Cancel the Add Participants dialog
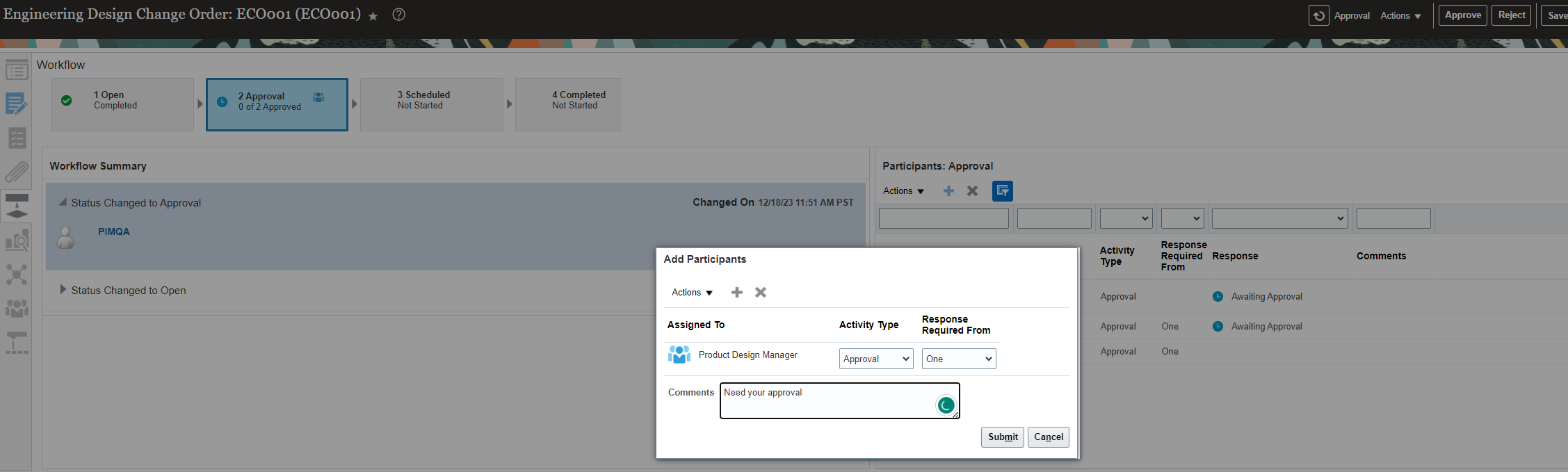The height and width of the screenshot is (472, 1568). point(1048,437)
